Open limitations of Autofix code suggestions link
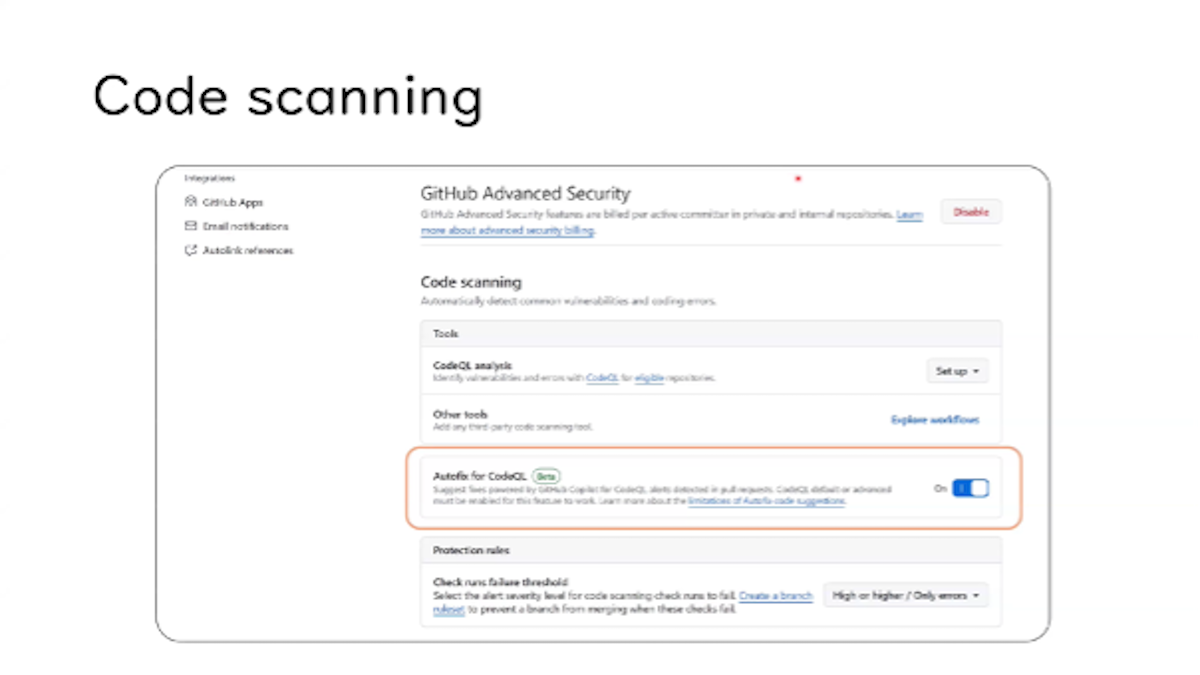Image resolution: width=1200 pixels, height=675 pixels. (x=766, y=500)
